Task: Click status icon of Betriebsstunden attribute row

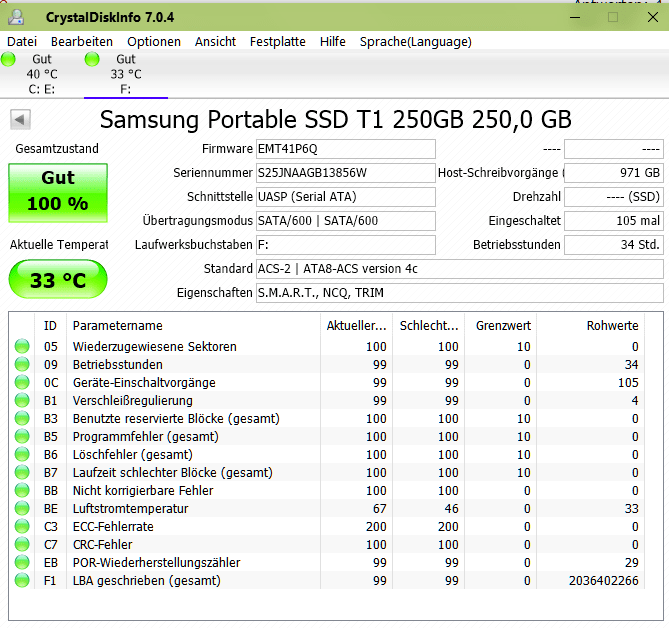Action: (22, 364)
